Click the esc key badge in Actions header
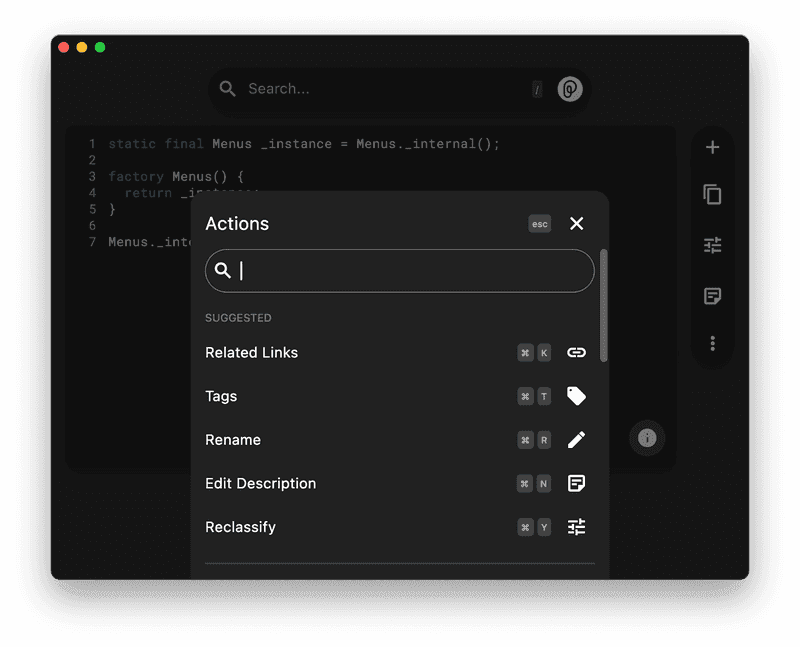Image resolution: width=800 pixels, height=647 pixels. point(539,224)
